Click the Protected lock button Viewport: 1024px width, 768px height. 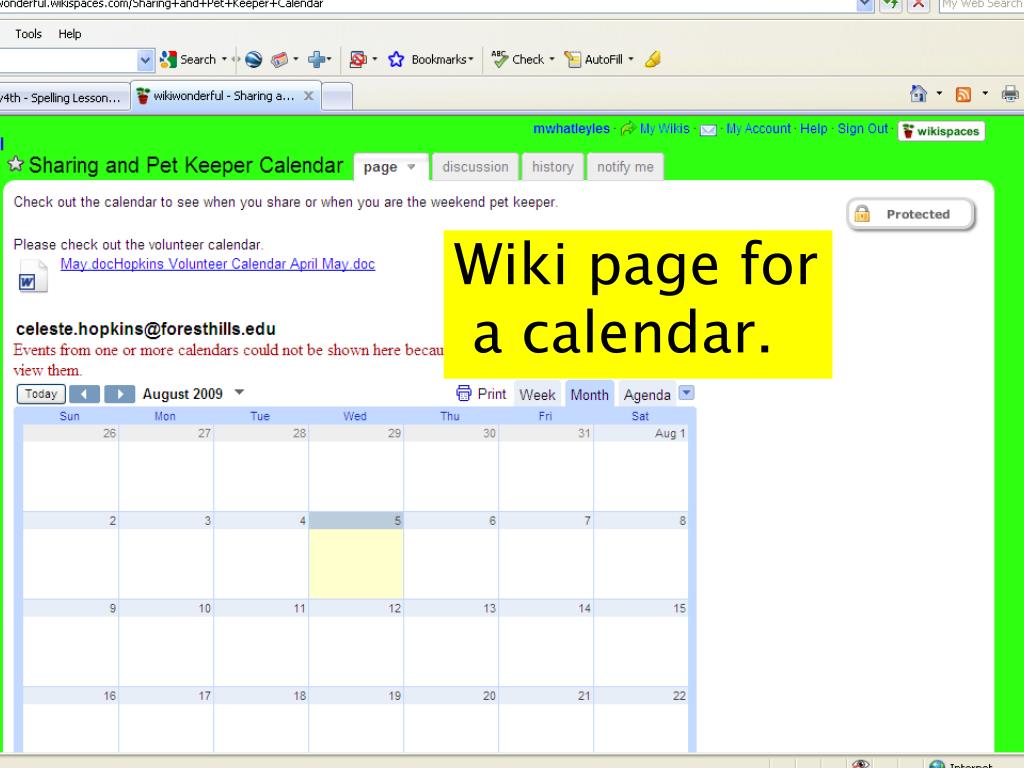[x=910, y=214]
